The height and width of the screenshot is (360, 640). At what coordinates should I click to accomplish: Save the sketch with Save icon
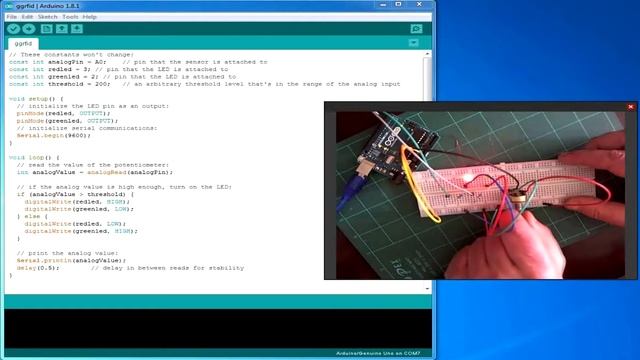tap(77, 29)
